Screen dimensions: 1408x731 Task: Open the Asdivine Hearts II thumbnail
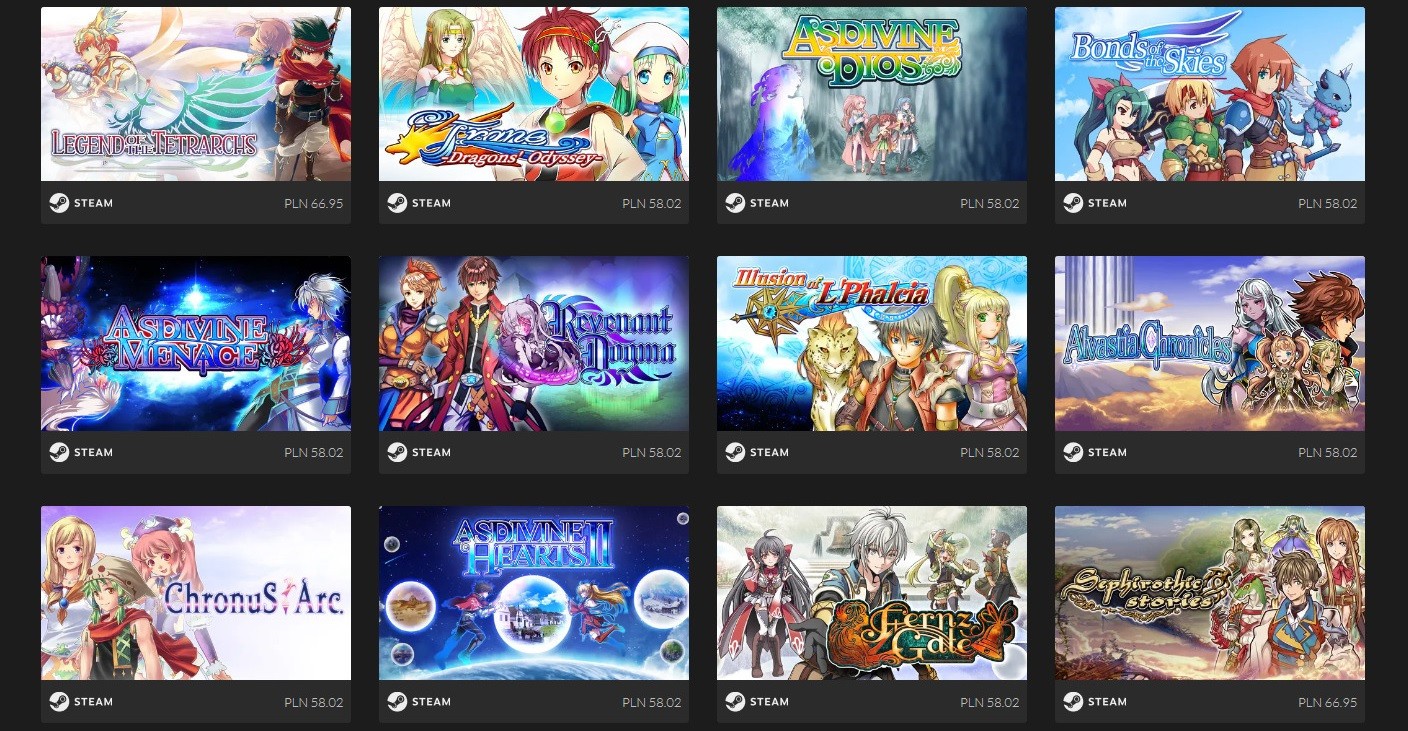(x=534, y=593)
